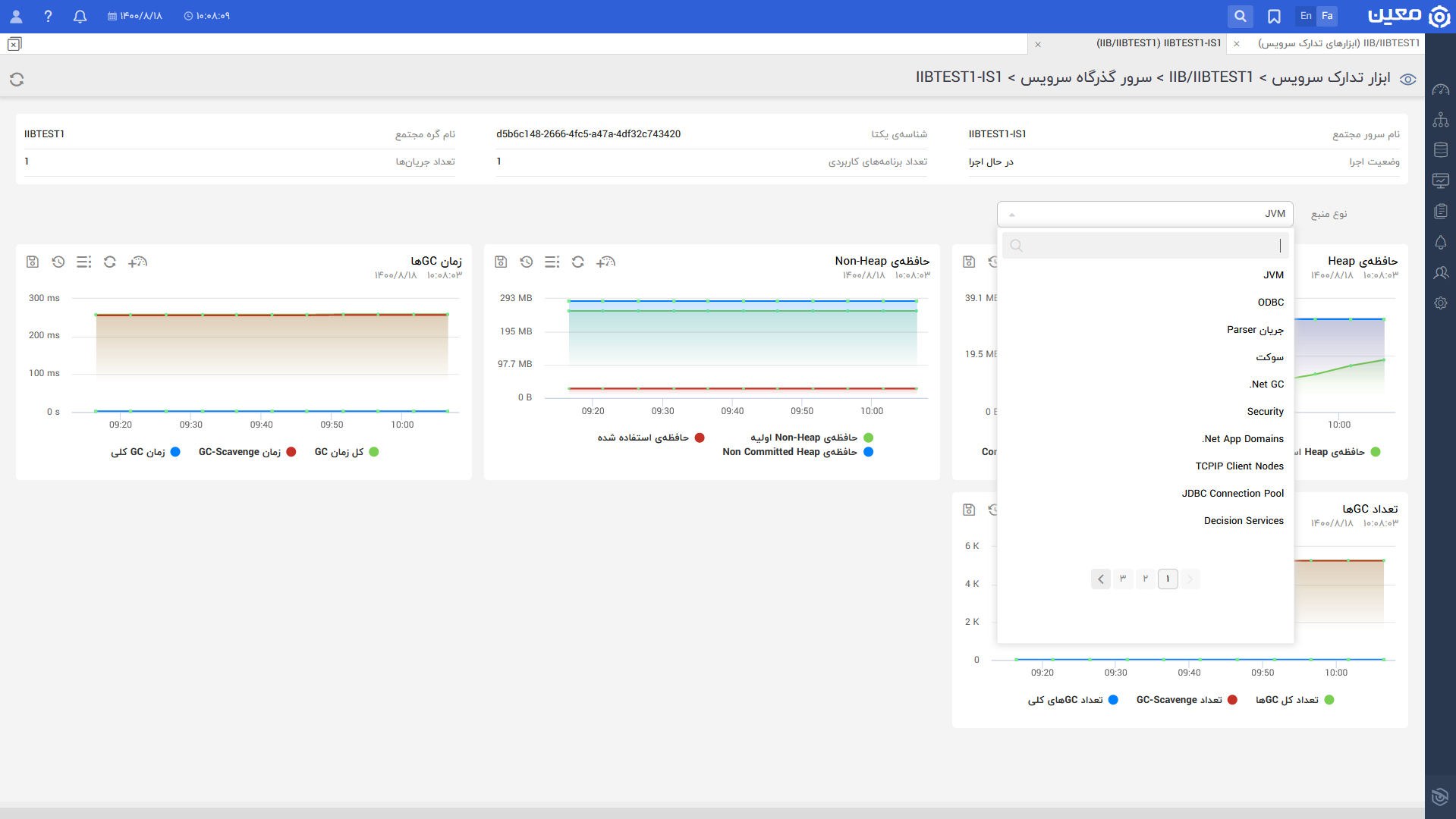The height and width of the screenshot is (819, 1456).
Task: Toggle Non Committed Heap legend
Action: [x=798, y=452]
